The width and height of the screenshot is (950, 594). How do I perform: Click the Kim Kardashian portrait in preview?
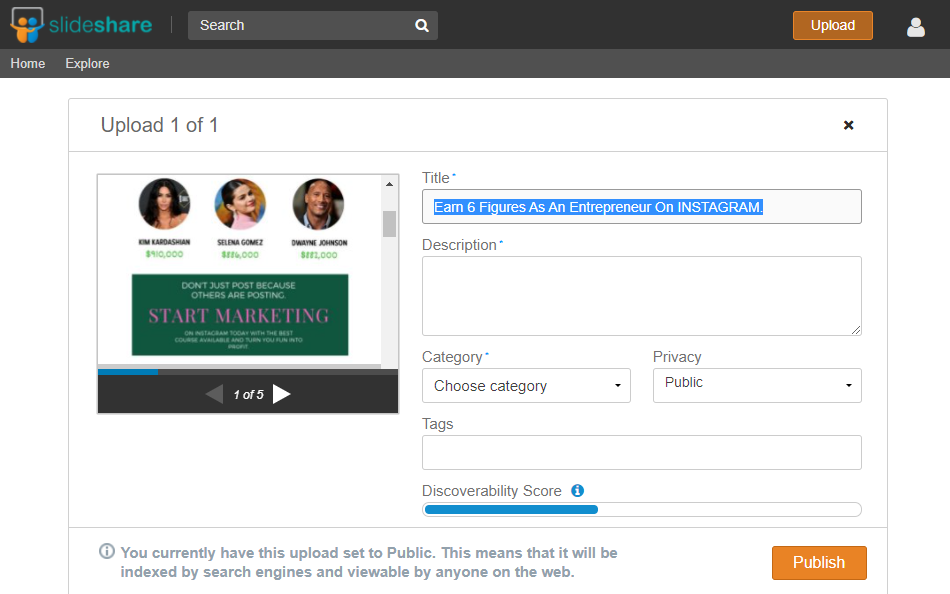pyautogui.click(x=164, y=204)
